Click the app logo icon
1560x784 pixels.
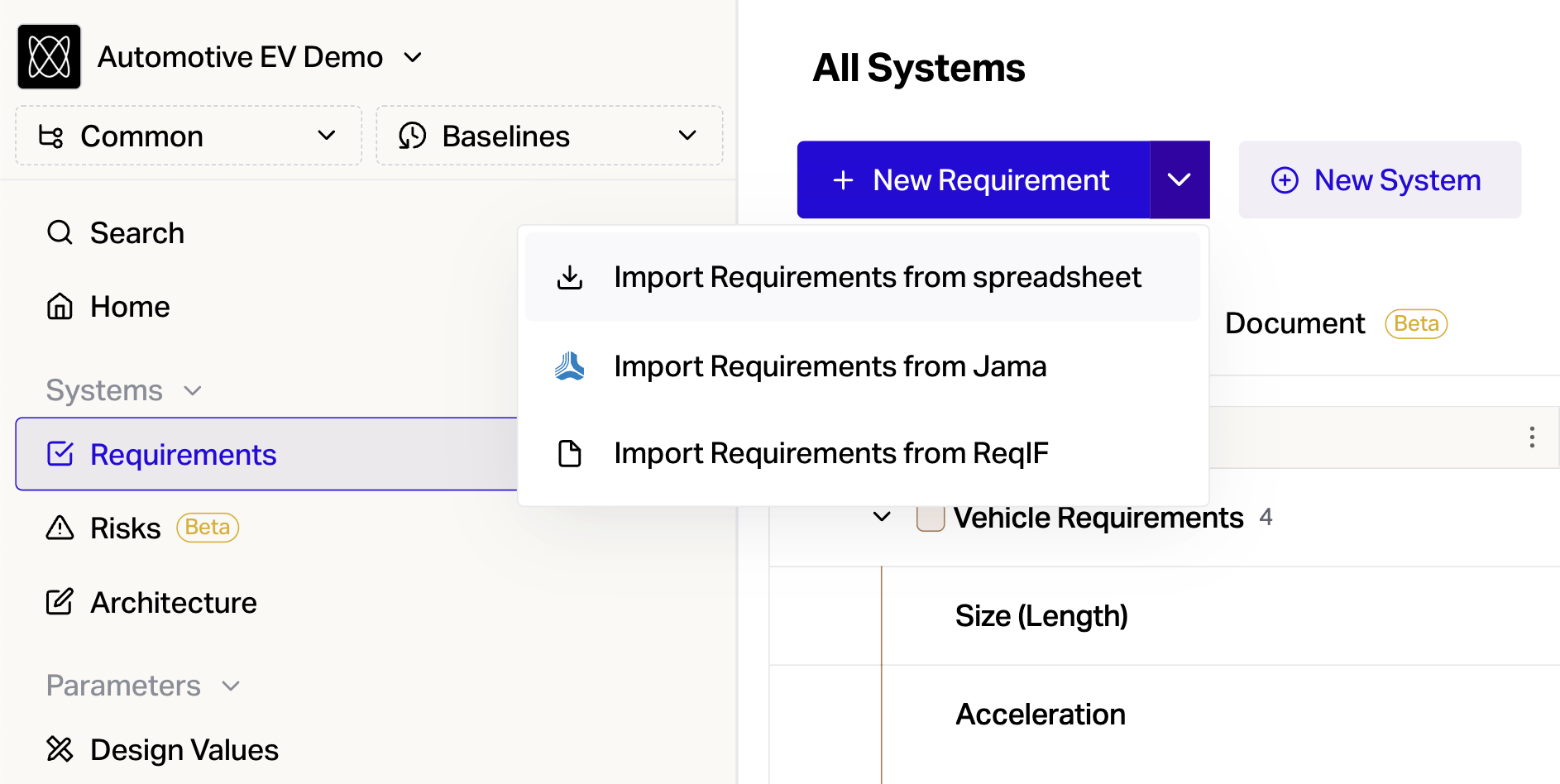click(50, 57)
